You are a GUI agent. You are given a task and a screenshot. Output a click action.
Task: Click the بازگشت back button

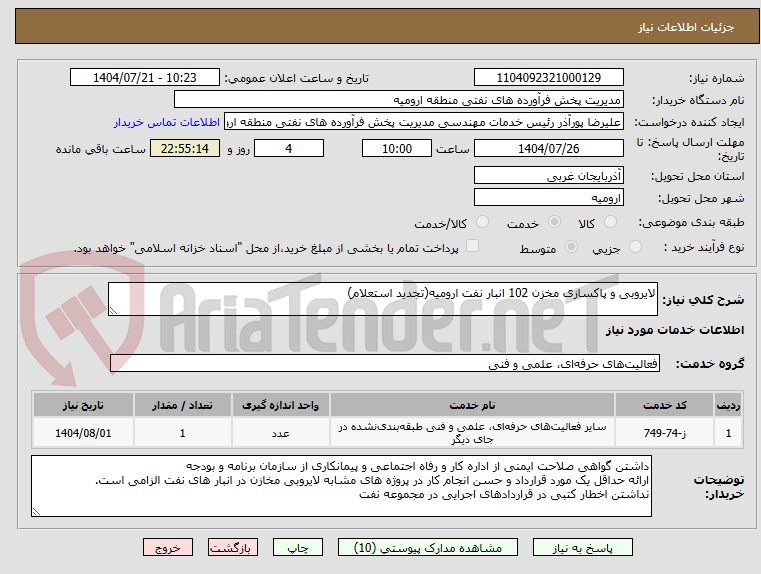[x=232, y=547]
